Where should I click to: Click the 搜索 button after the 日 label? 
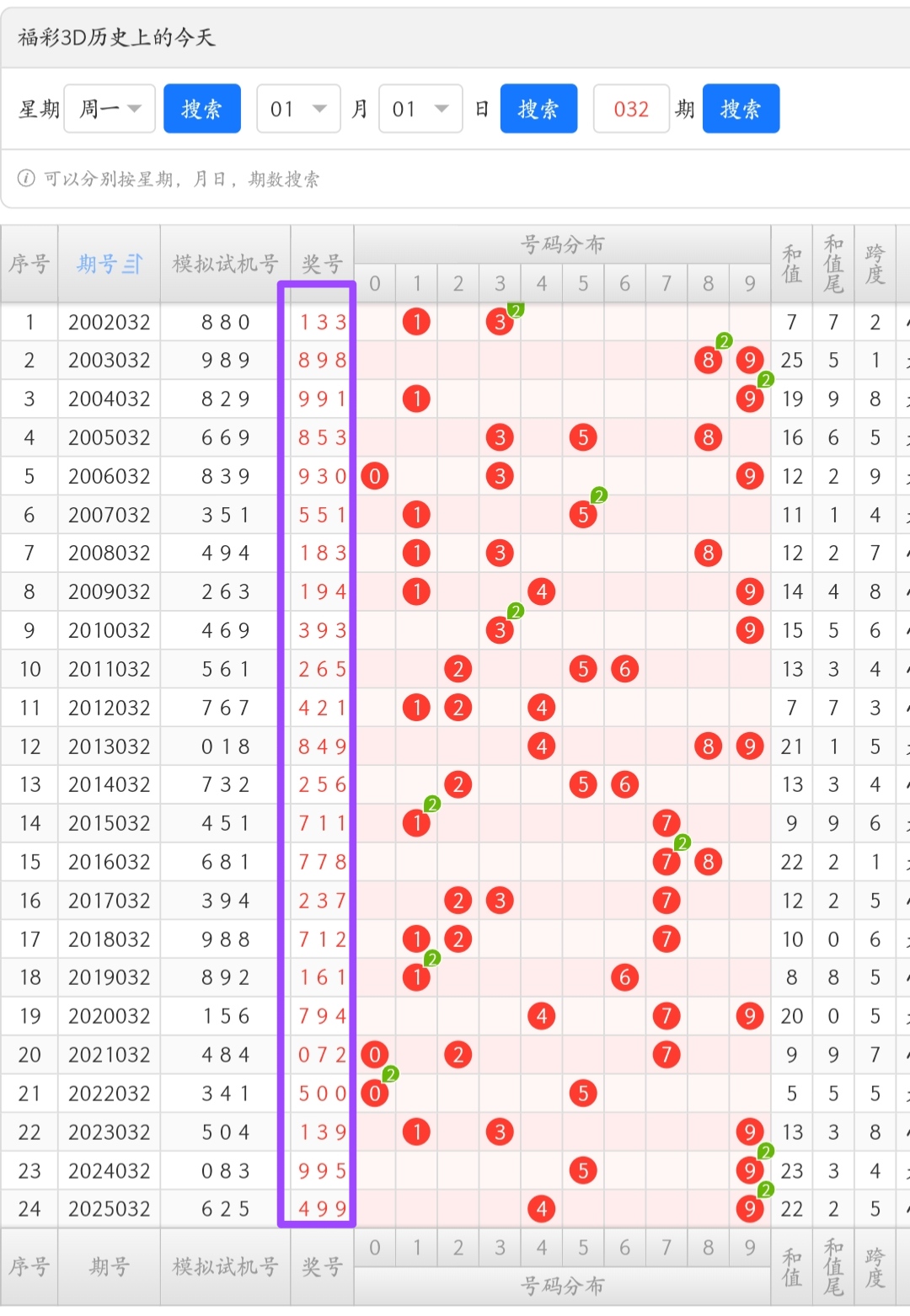click(538, 109)
